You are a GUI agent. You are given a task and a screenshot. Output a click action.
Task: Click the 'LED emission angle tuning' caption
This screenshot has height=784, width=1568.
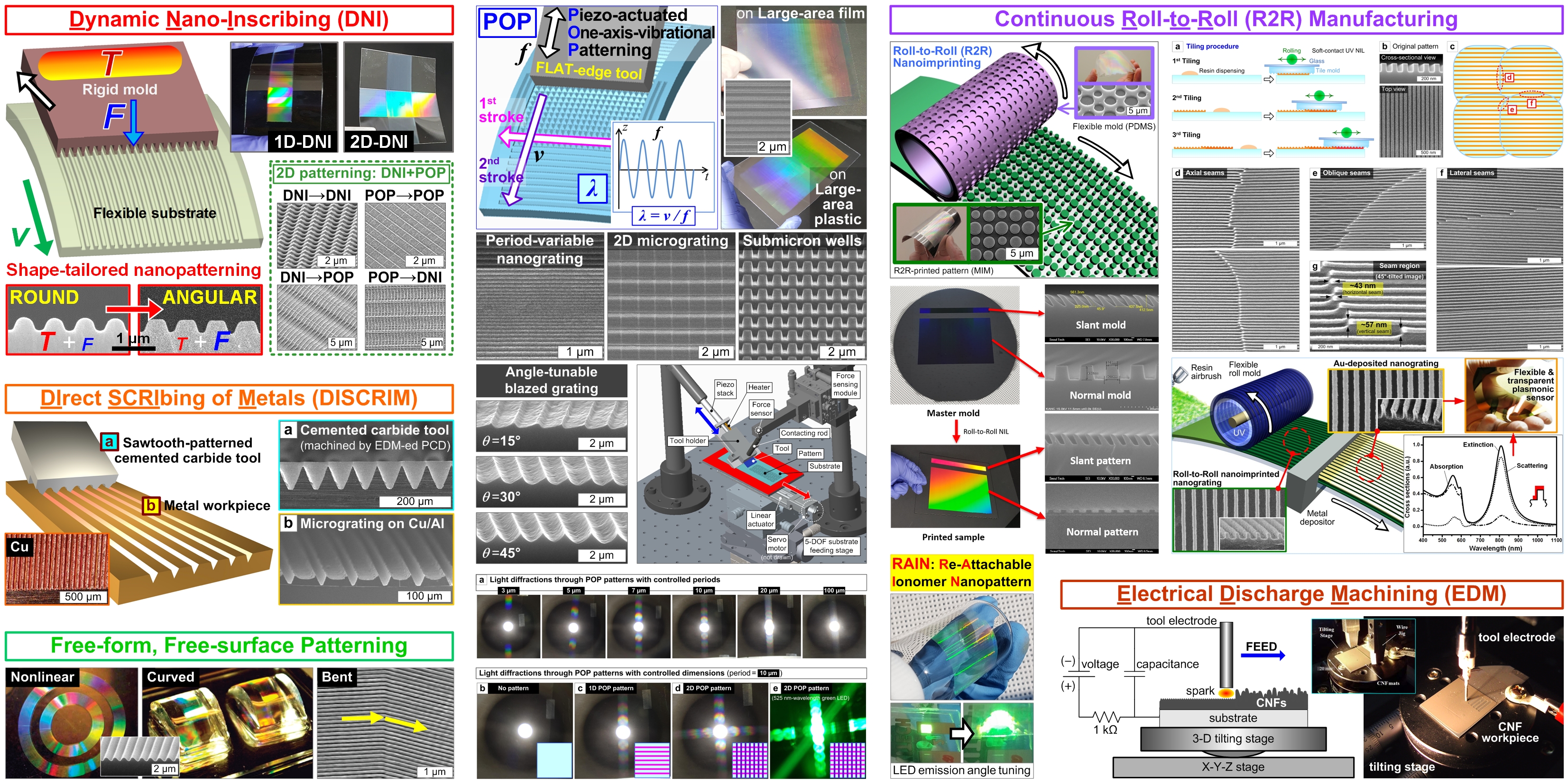click(962, 771)
